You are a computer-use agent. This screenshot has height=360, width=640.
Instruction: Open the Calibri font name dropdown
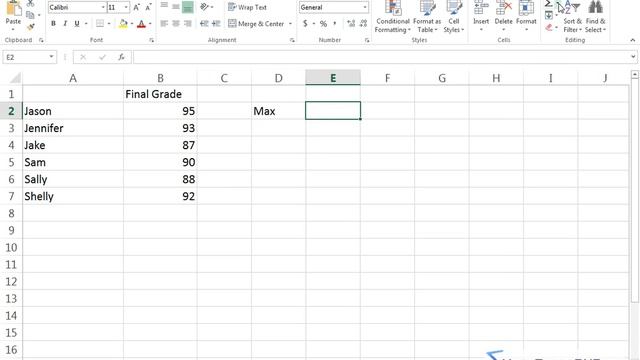pos(102,7)
